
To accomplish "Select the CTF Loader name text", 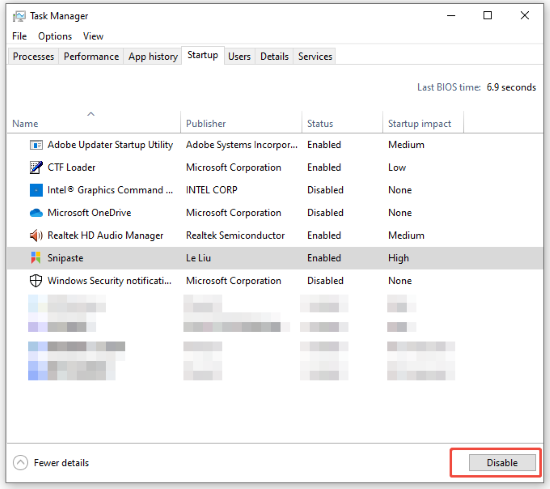I will [71, 167].
